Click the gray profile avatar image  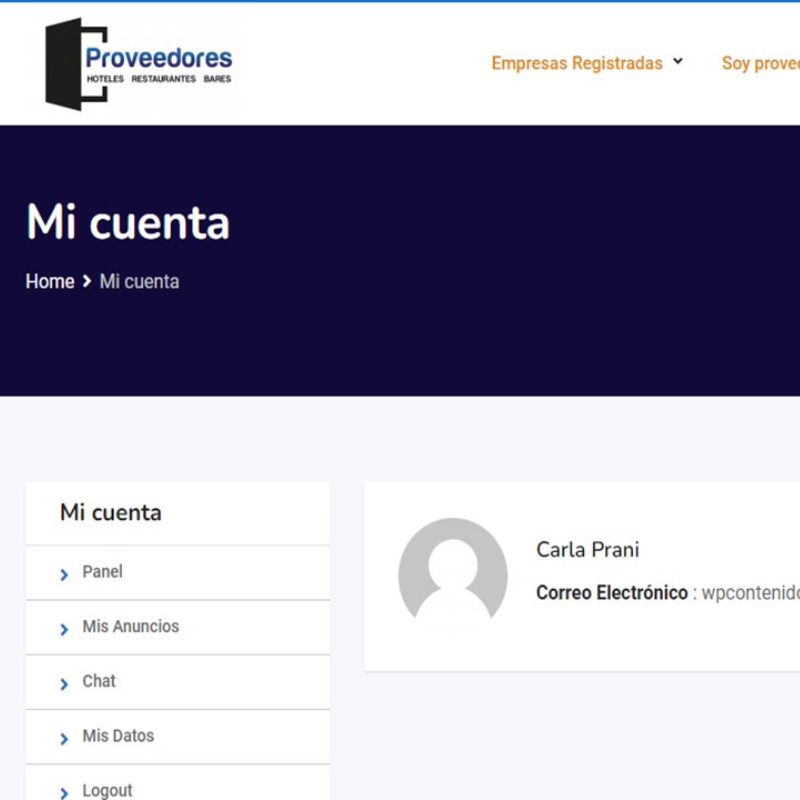point(452,572)
